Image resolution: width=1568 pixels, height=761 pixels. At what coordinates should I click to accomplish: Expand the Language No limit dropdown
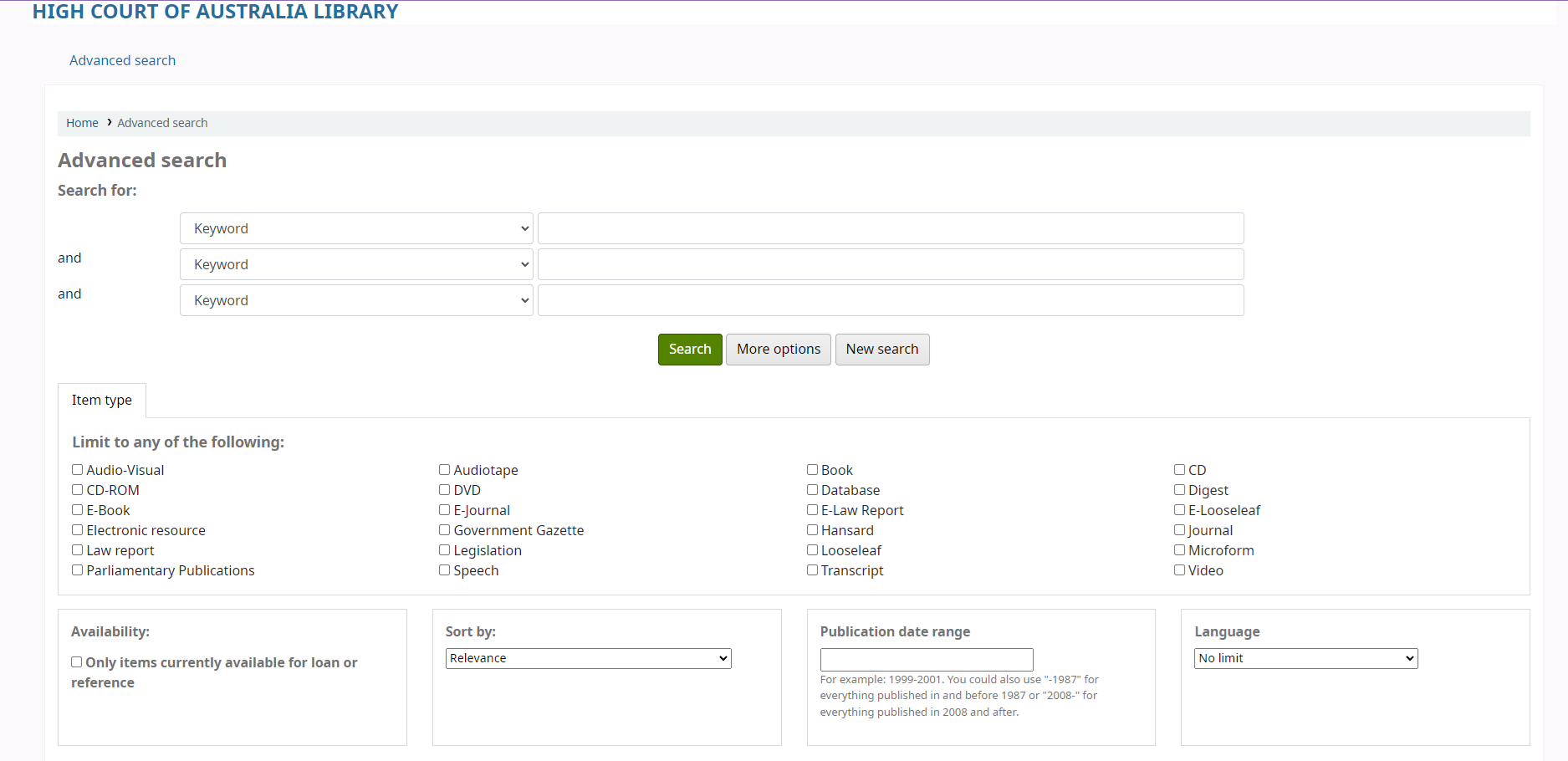[1306, 658]
